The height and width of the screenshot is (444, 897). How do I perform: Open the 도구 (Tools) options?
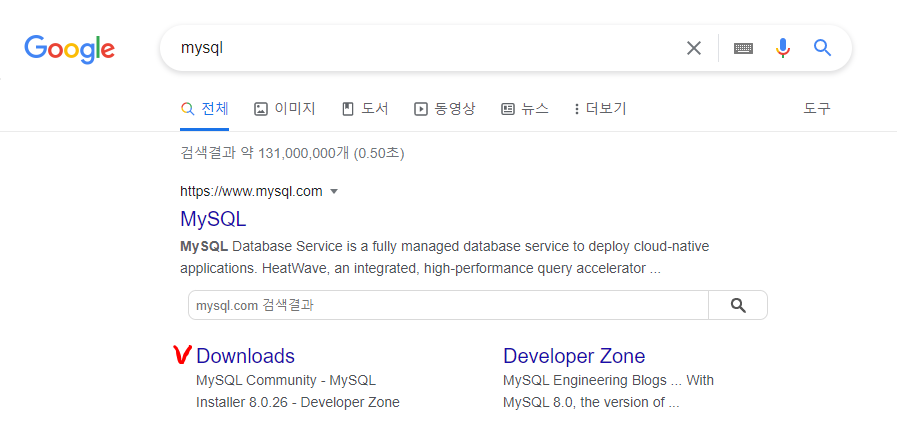point(816,108)
